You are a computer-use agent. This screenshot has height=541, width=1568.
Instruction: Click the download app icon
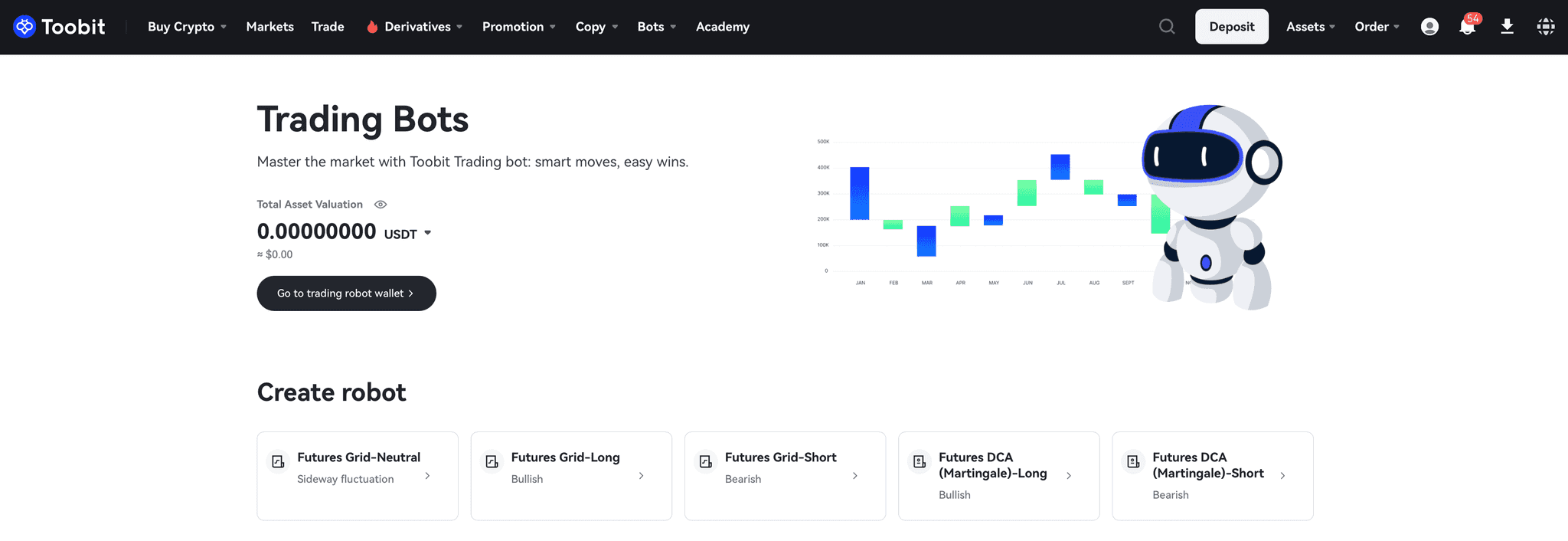[x=1506, y=27]
